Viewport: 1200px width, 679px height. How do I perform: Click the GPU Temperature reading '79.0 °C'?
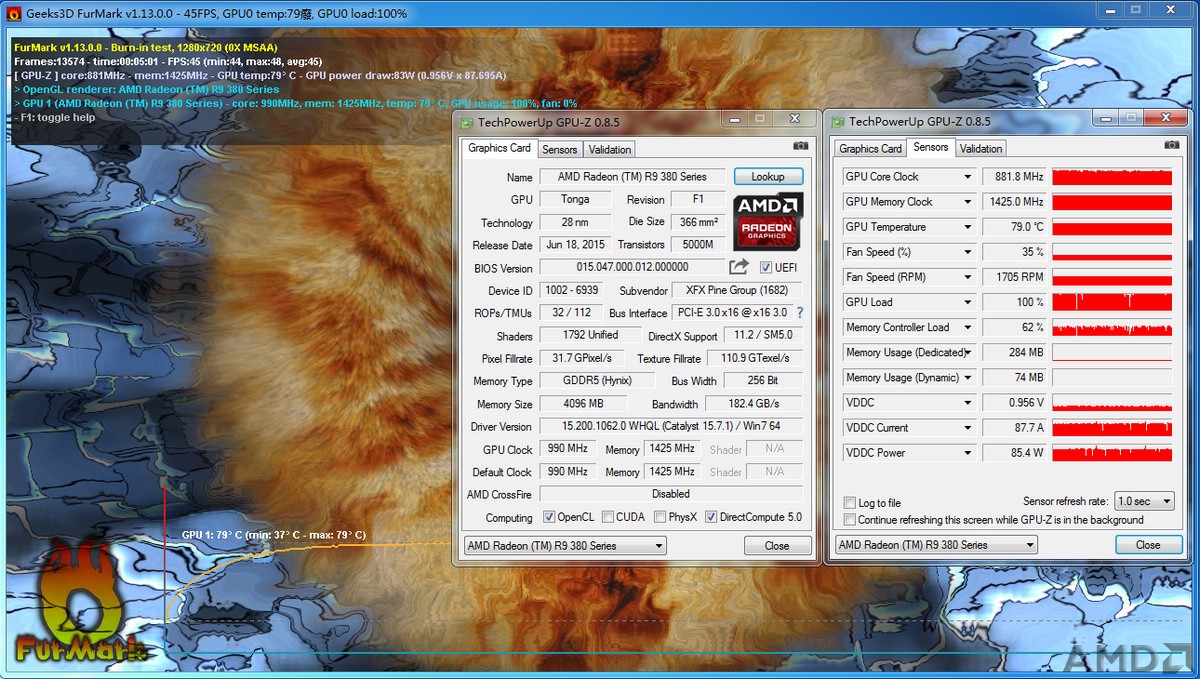pyautogui.click(x=1014, y=227)
